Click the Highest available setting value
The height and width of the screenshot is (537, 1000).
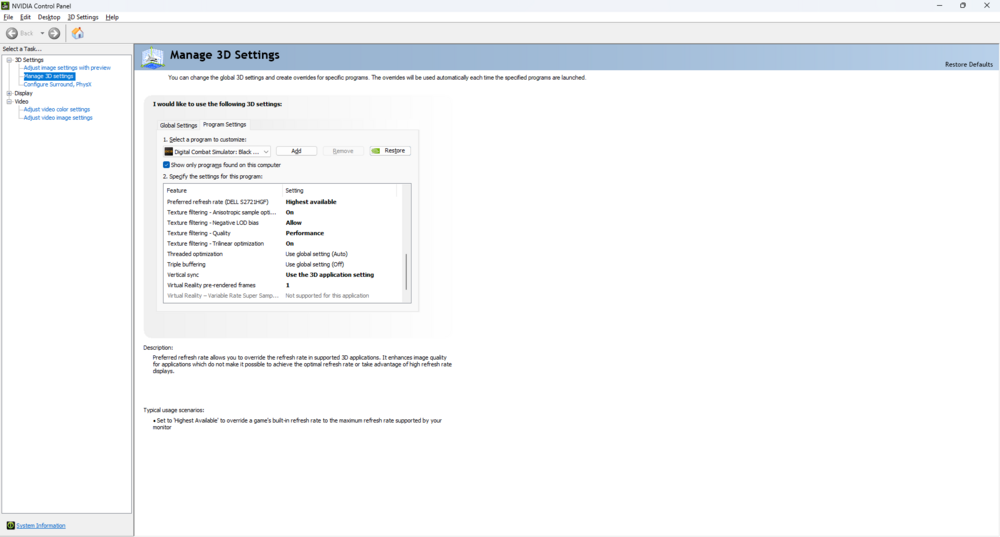[x=311, y=202]
